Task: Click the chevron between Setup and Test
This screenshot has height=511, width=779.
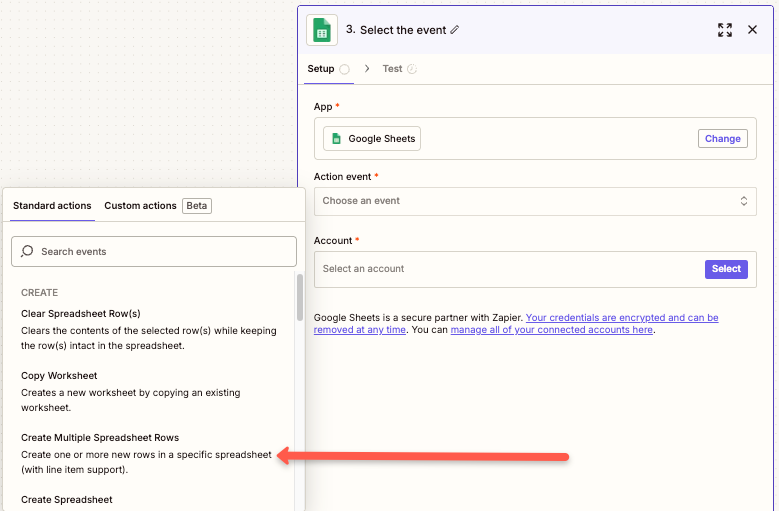Action: (x=367, y=69)
